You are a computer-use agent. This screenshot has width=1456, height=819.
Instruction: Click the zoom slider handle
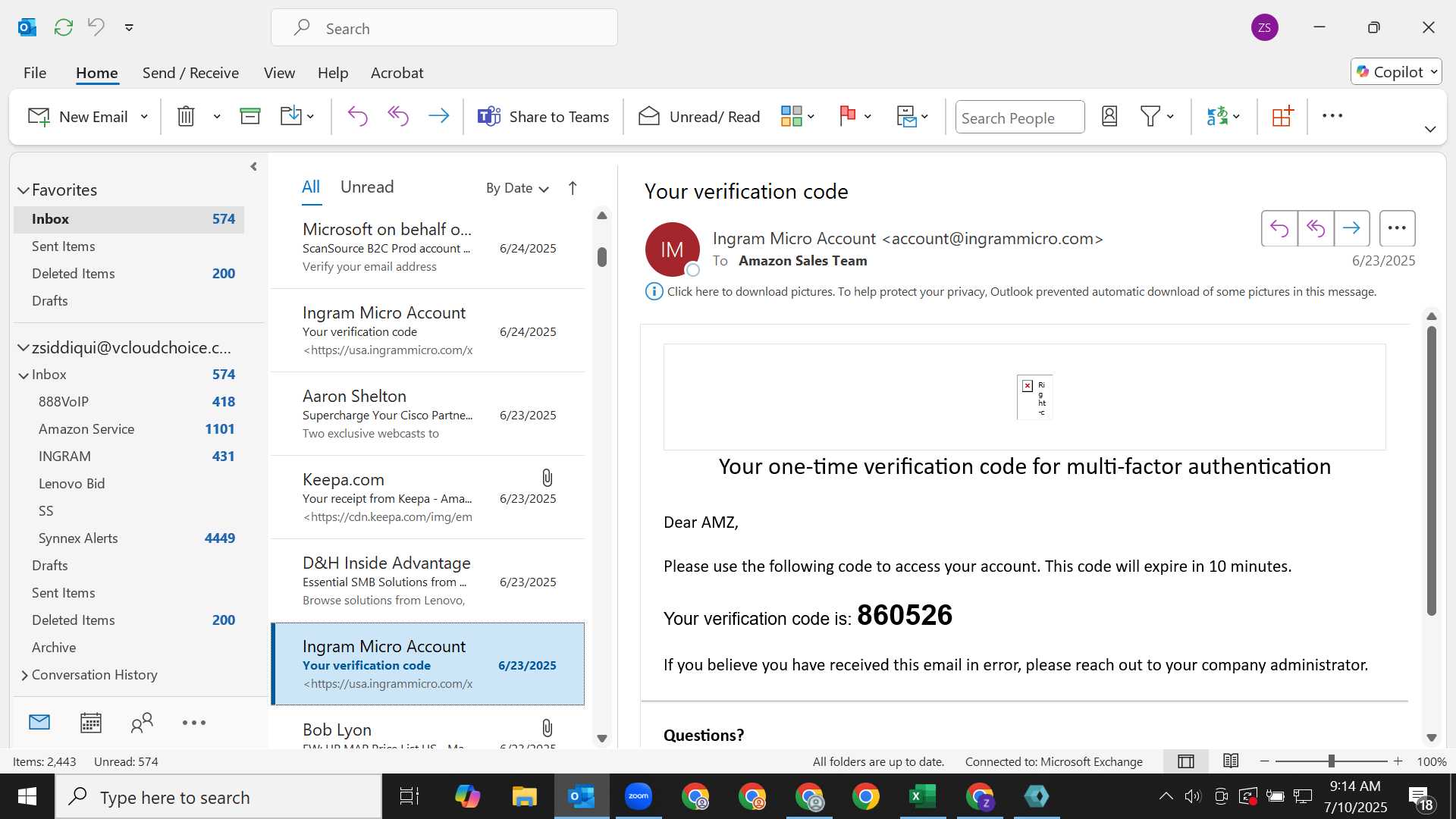pos(1331,761)
